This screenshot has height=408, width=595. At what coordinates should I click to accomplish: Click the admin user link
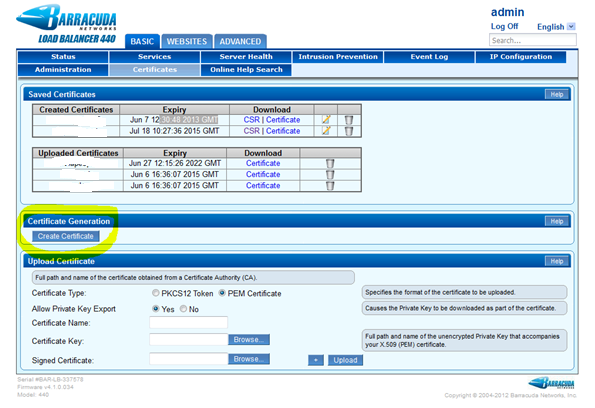pos(507,12)
